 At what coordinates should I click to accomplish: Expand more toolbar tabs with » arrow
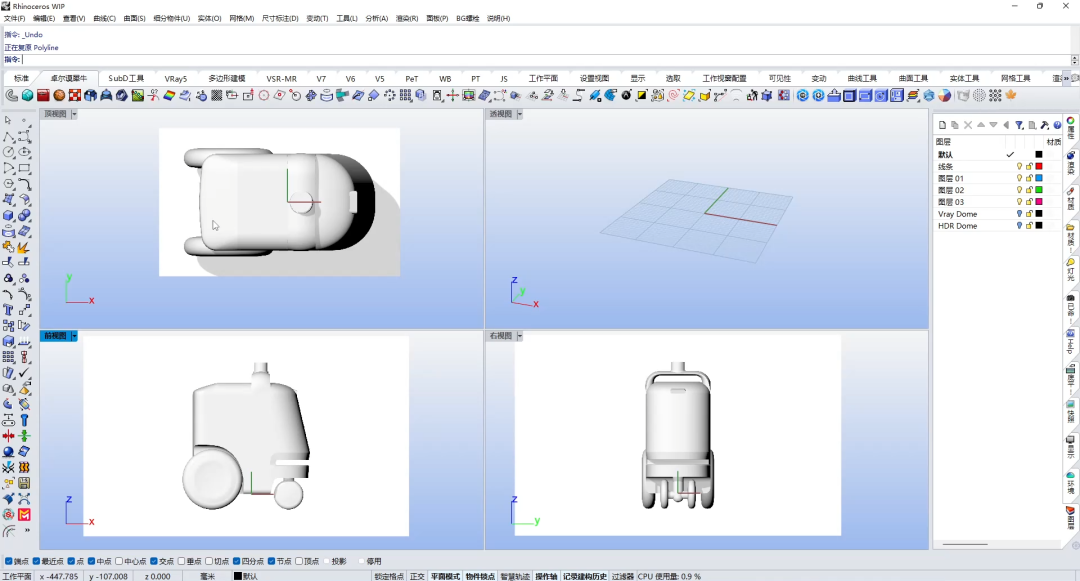[x=1066, y=78]
